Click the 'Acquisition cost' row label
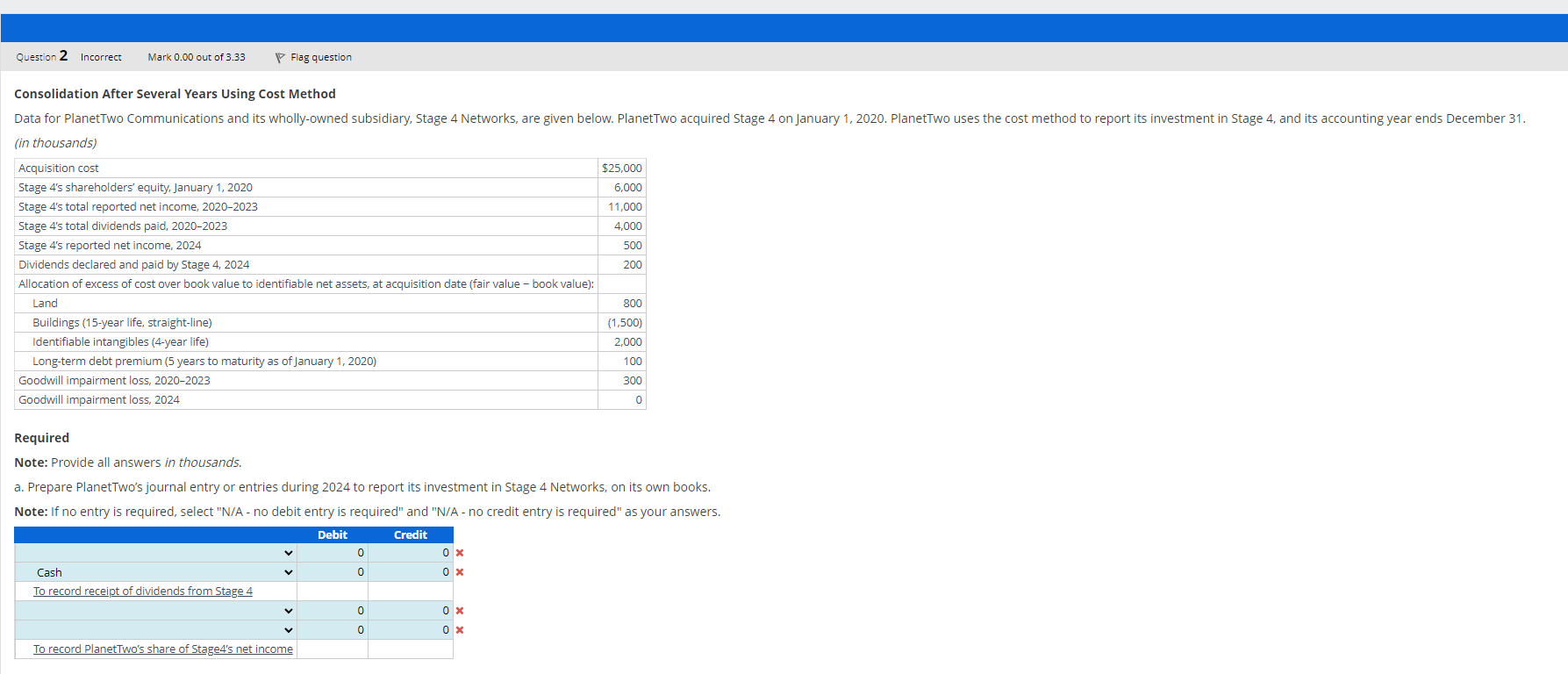Viewport: 1568px width, 674px height. (59, 168)
